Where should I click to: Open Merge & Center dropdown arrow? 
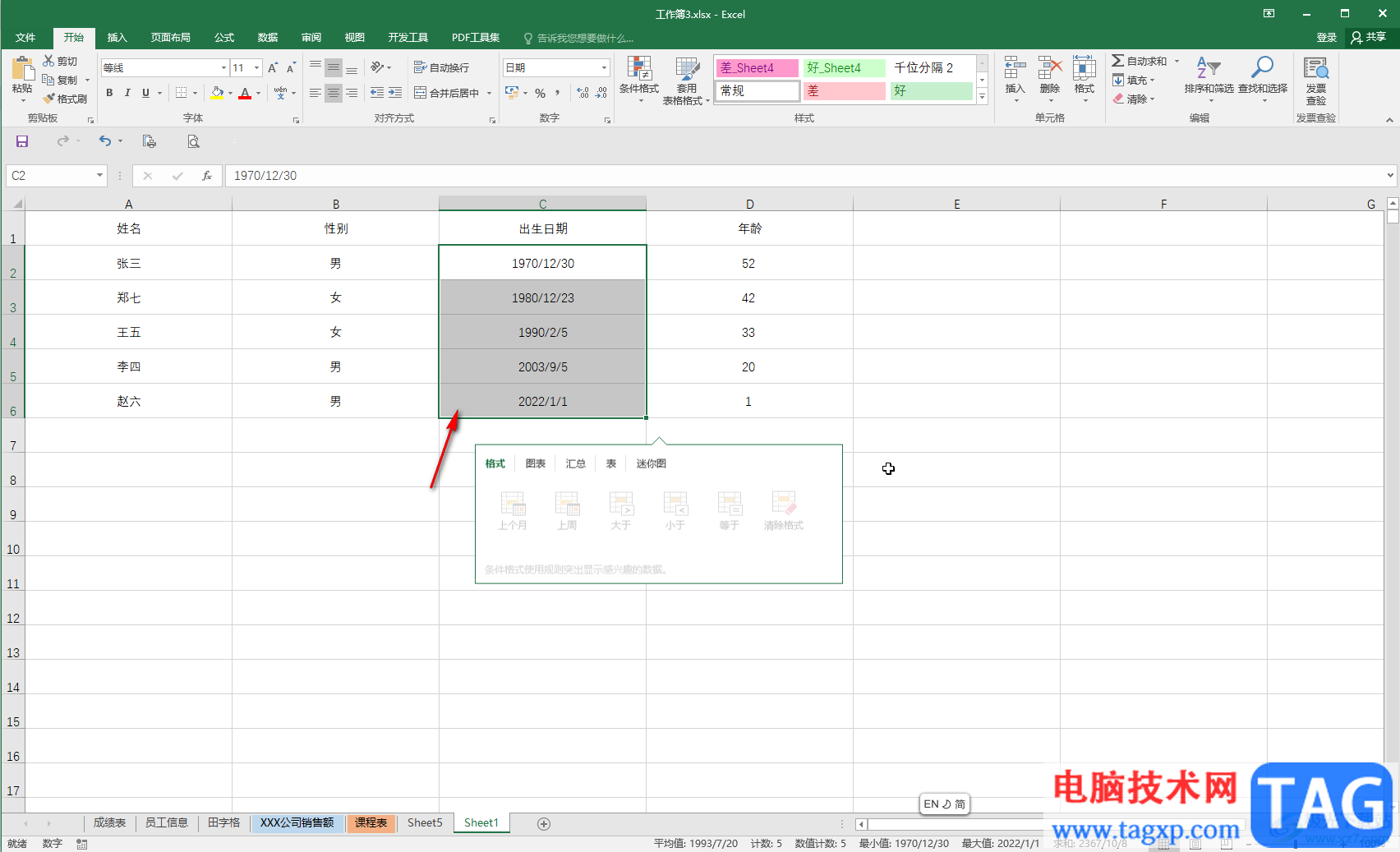(489, 93)
